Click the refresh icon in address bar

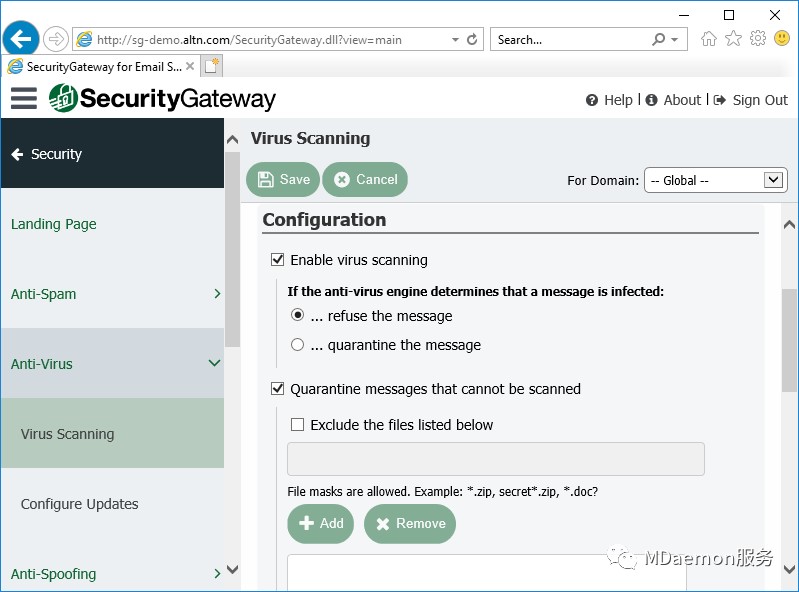click(472, 39)
